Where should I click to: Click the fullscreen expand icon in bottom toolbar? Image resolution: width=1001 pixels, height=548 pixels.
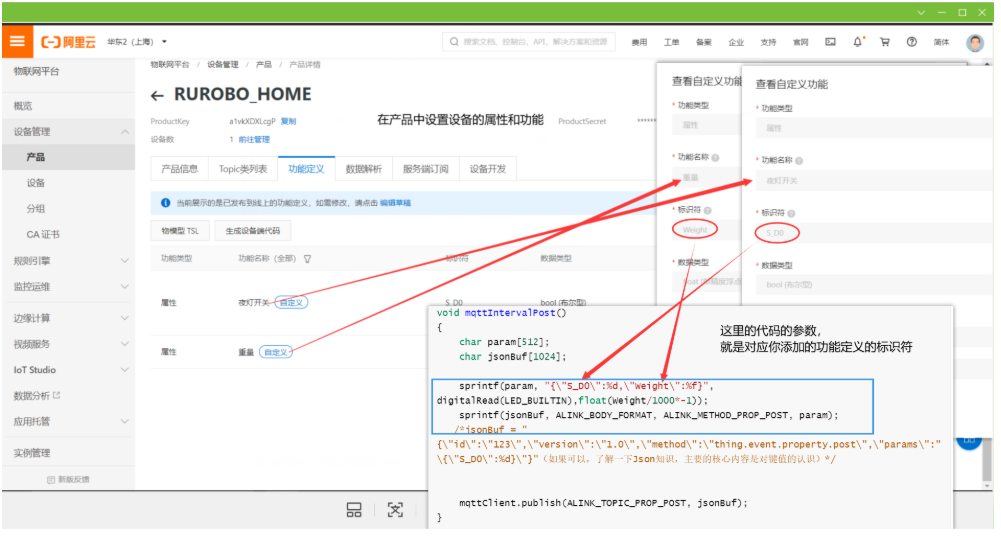point(395,510)
